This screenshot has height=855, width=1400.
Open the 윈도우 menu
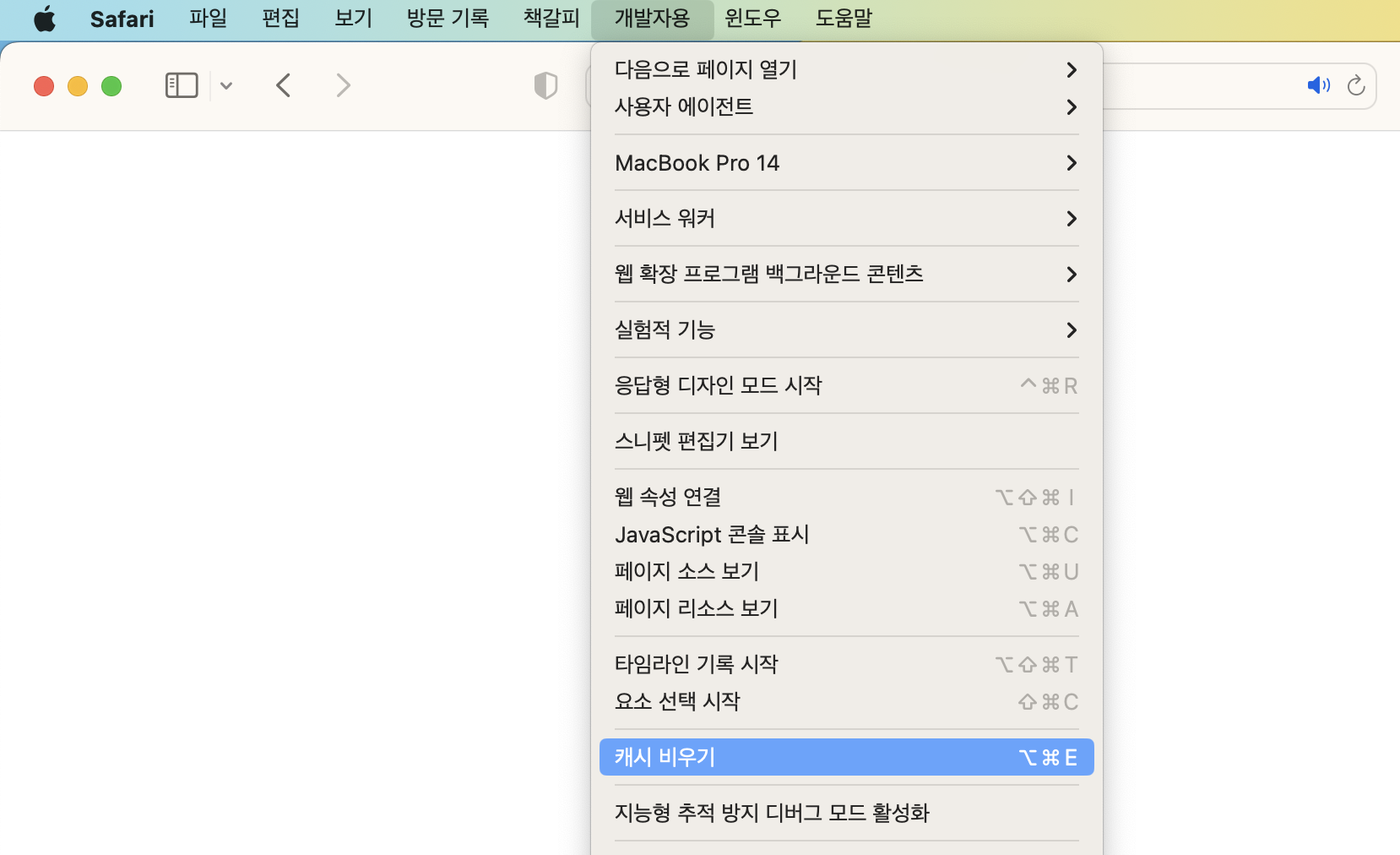coord(753,19)
